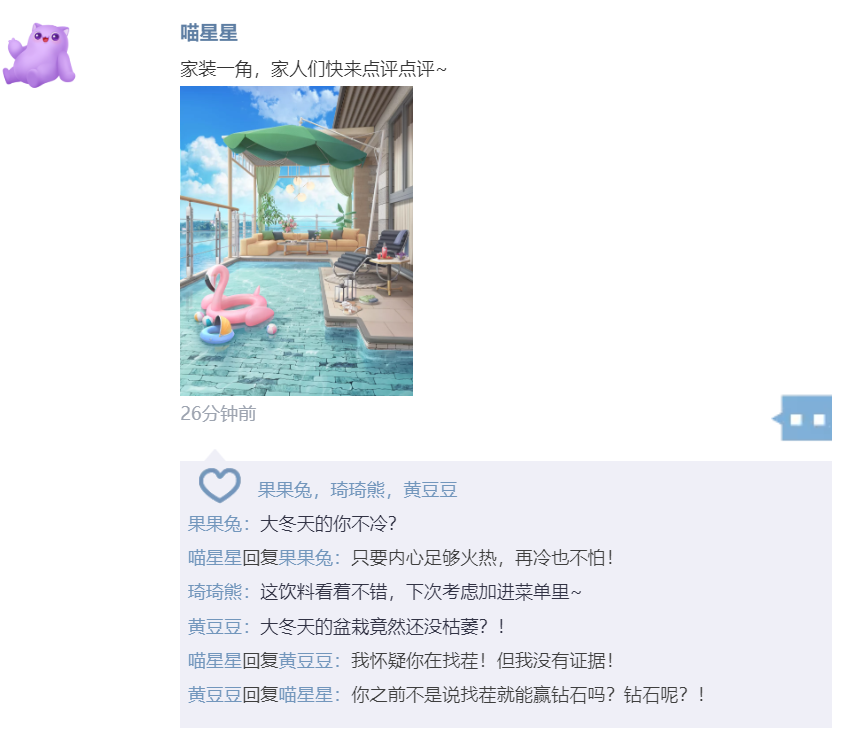Tap the heart like icon
Image resolution: width=841 pixels, height=741 pixels.
pos(220,485)
